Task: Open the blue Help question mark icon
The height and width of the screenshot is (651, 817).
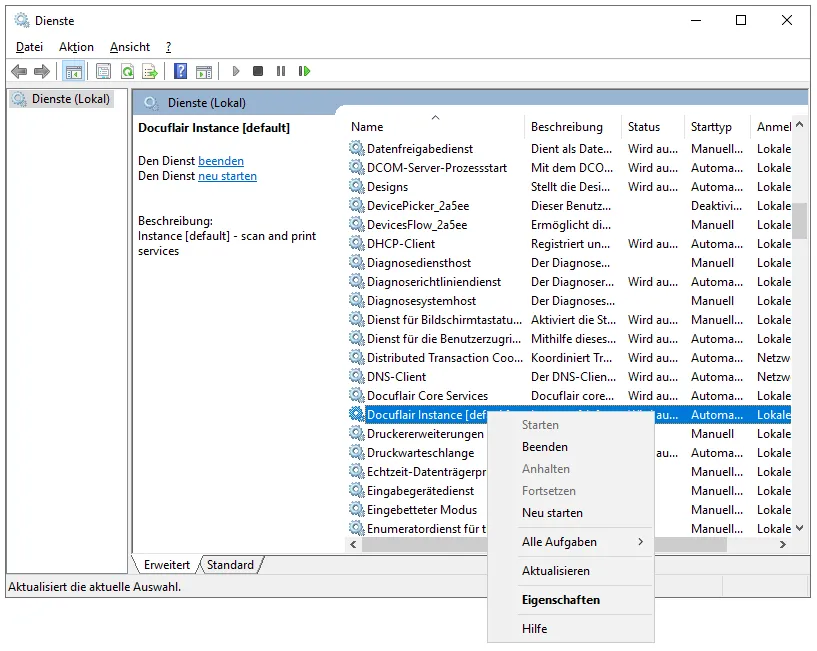Action: 180,71
